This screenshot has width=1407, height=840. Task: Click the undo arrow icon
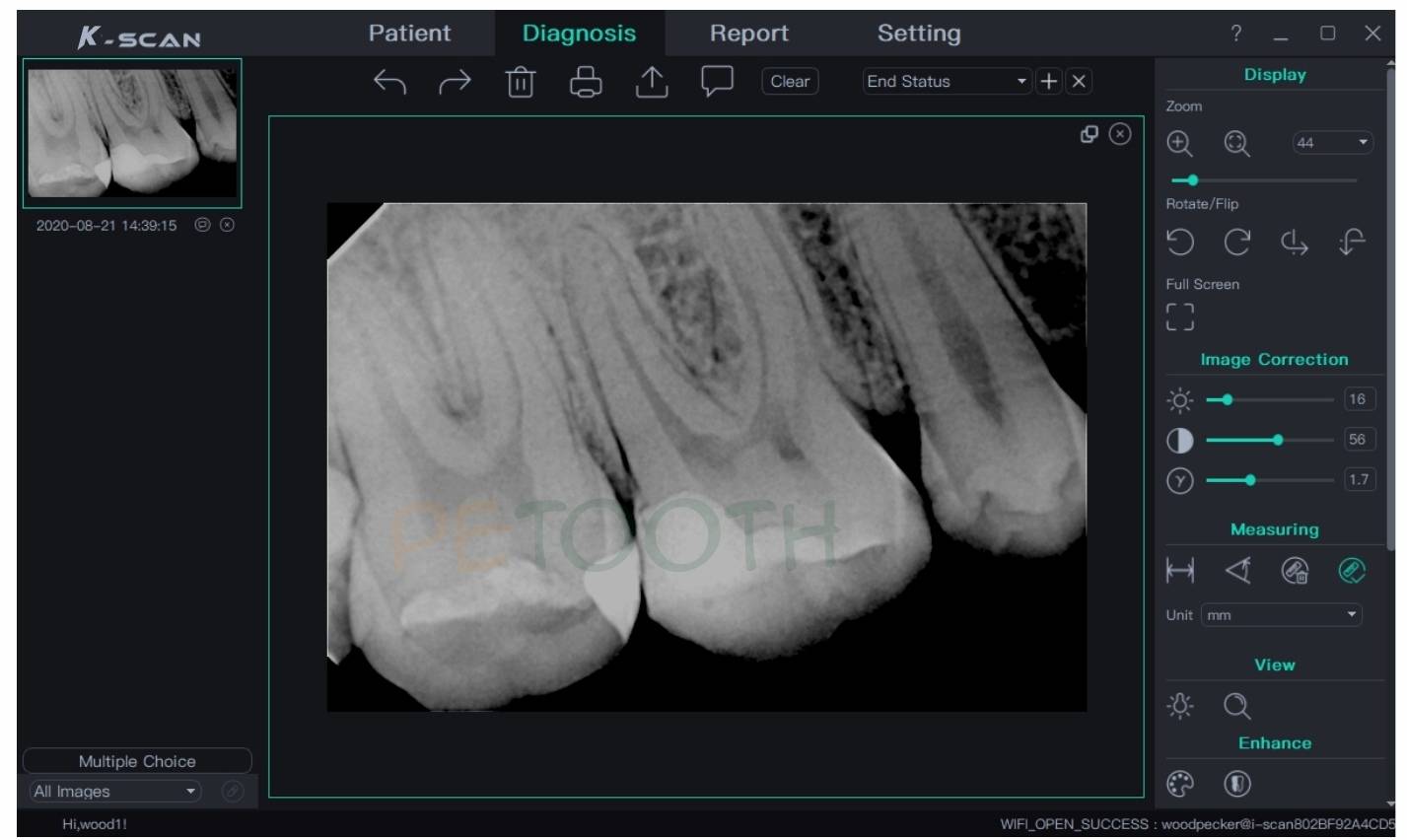click(389, 82)
